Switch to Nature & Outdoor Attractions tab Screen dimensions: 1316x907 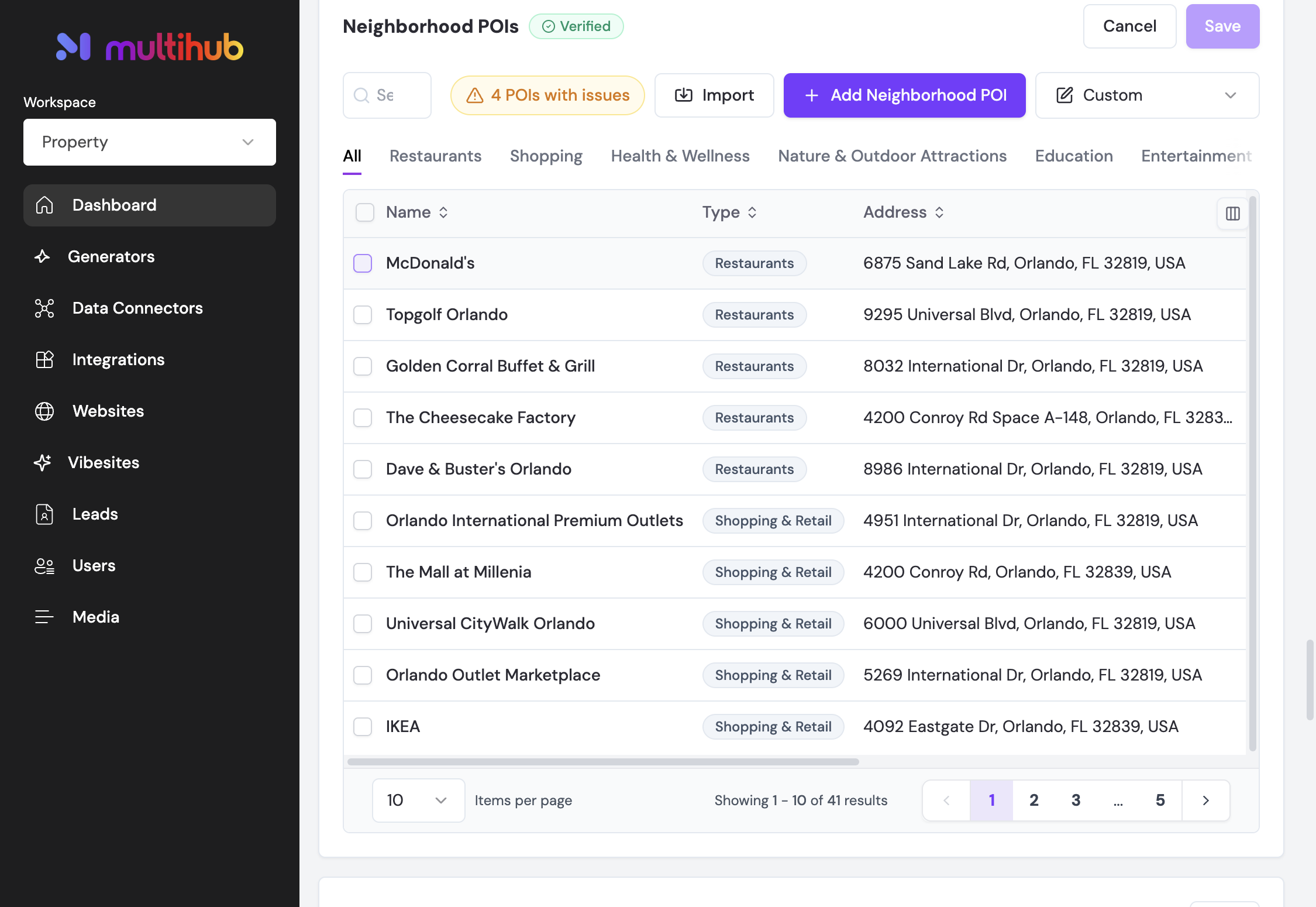pos(893,156)
